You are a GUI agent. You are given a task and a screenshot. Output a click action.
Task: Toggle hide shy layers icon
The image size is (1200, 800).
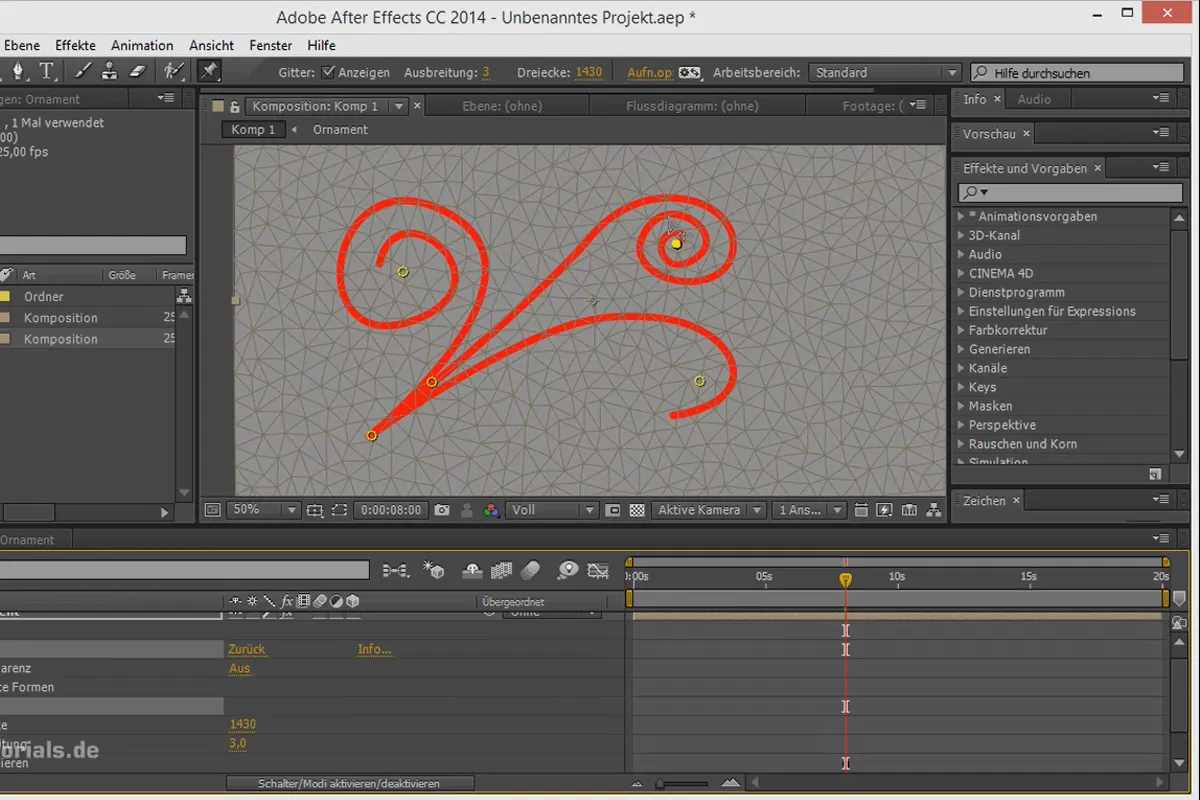tap(473, 570)
